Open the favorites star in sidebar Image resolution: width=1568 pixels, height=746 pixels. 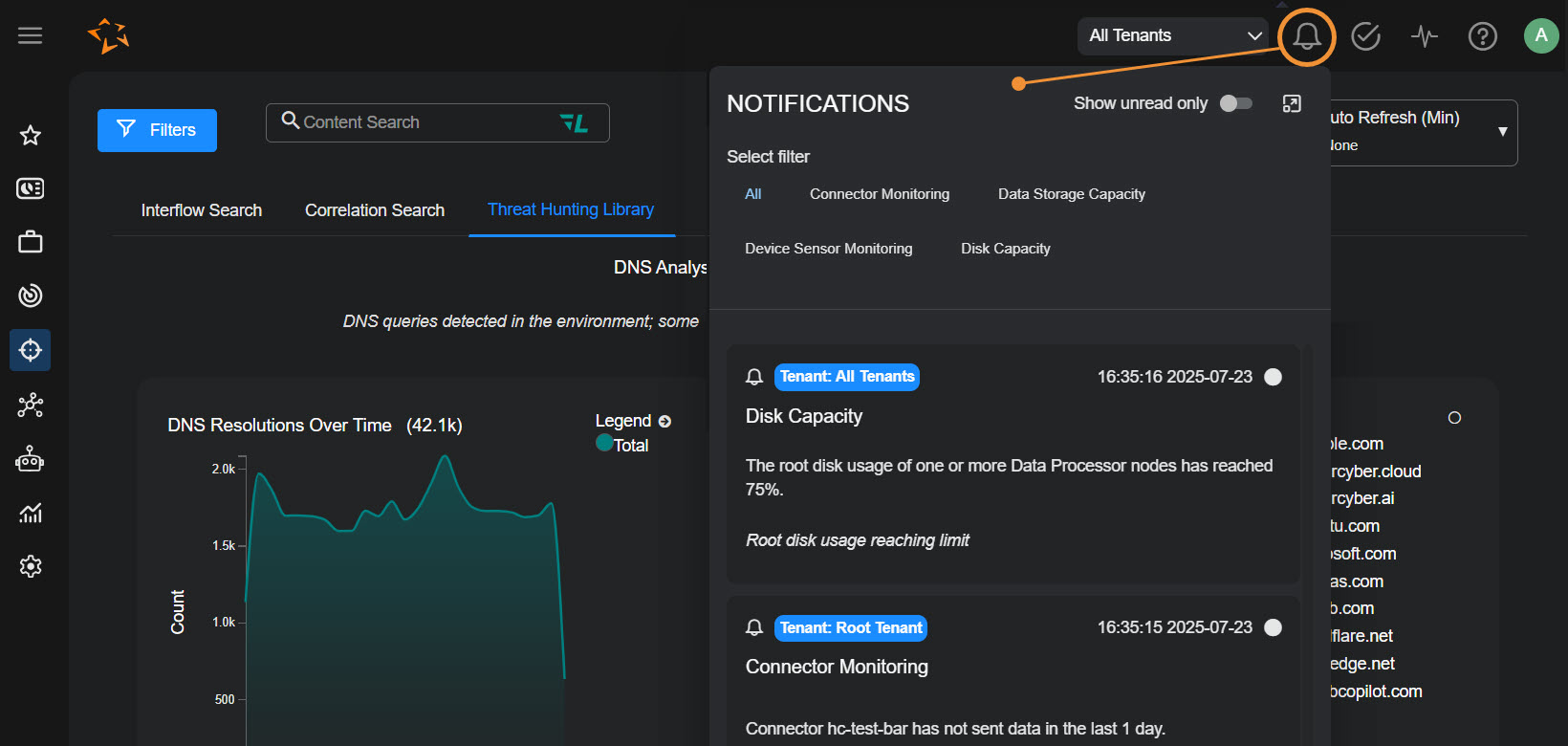[x=31, y=135]
